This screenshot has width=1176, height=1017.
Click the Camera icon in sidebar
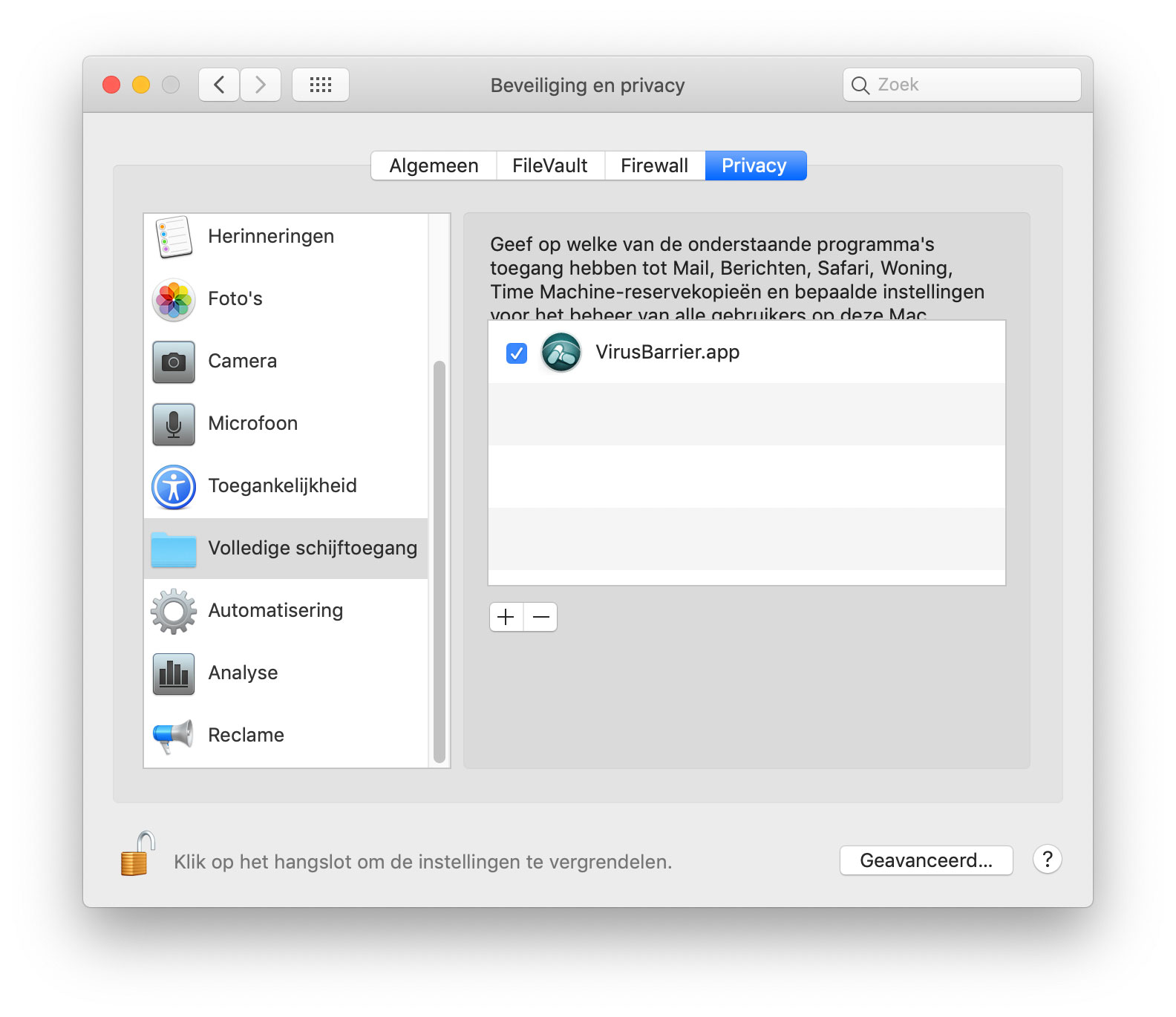pos(174,362)
